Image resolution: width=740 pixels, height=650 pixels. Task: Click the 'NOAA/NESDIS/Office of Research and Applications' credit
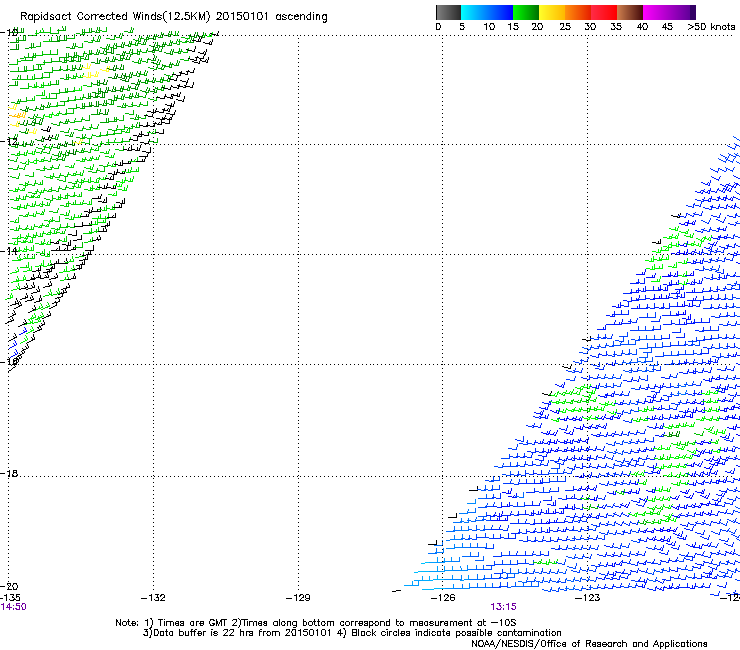589,644
